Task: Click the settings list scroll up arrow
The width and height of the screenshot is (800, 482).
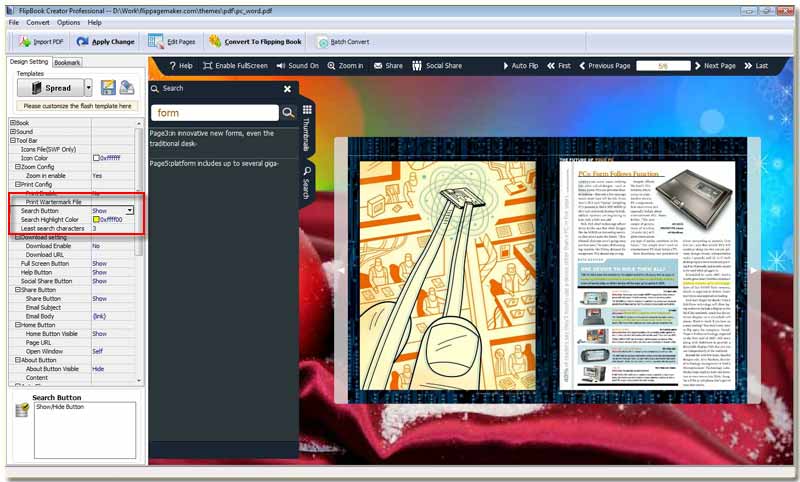Action: 139,123
